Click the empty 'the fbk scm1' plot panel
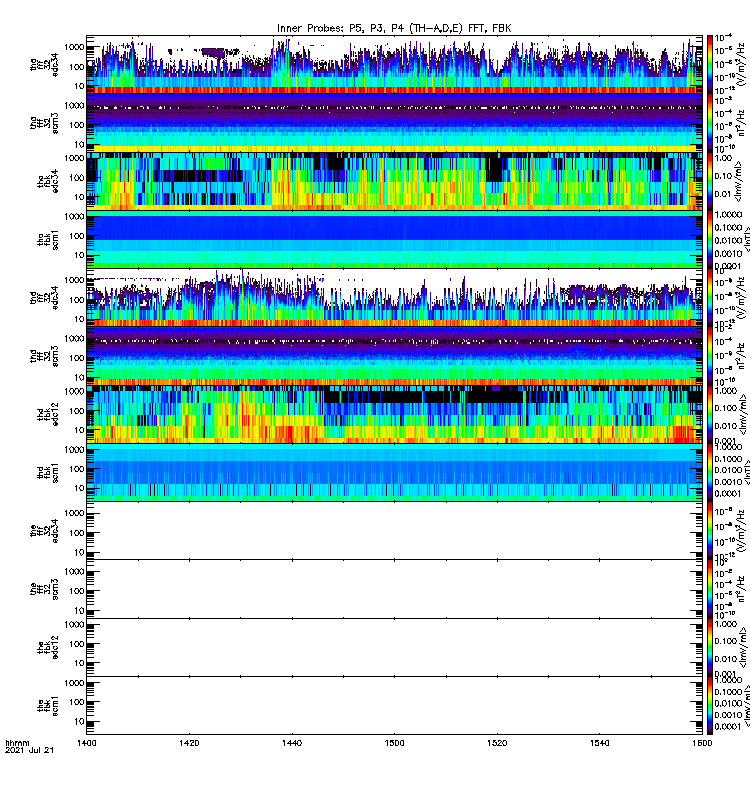750x800 pixels. pos(394,706)
